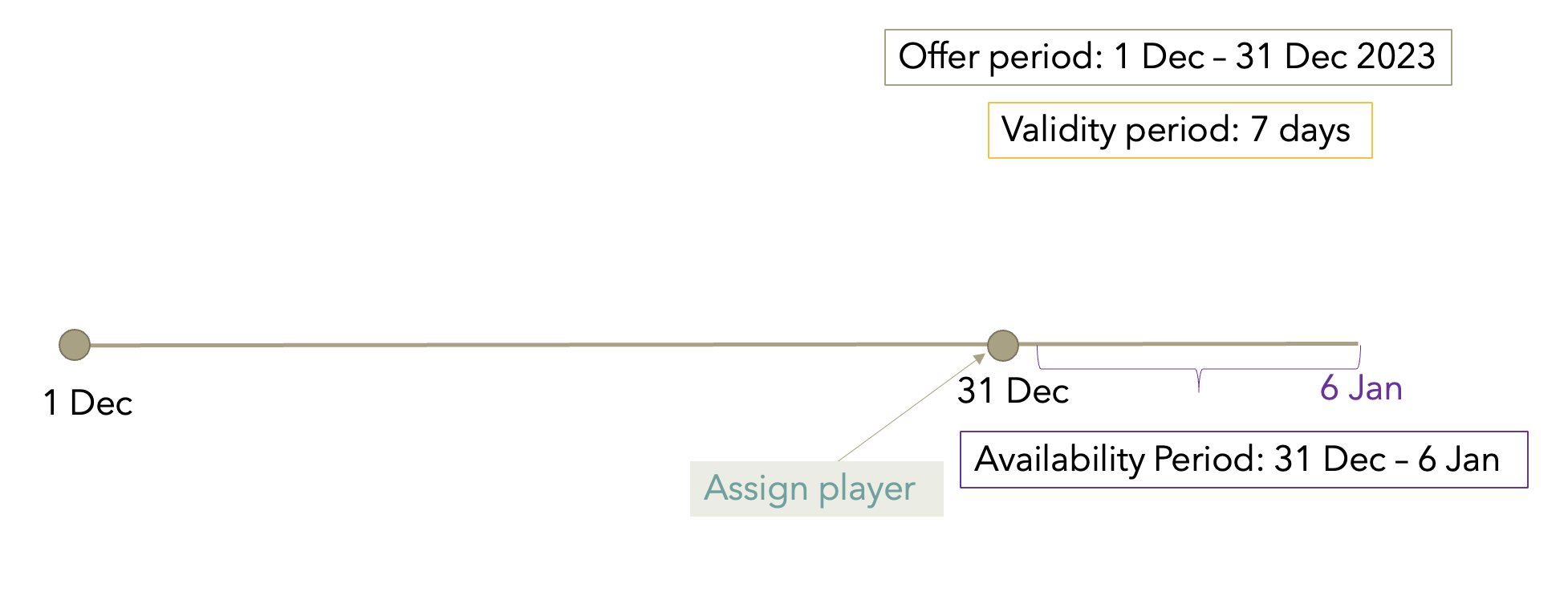Click the timeline segment right of 31 Dec marker
Viewport: 1568px width, 608px height.
pos(1188,344)
